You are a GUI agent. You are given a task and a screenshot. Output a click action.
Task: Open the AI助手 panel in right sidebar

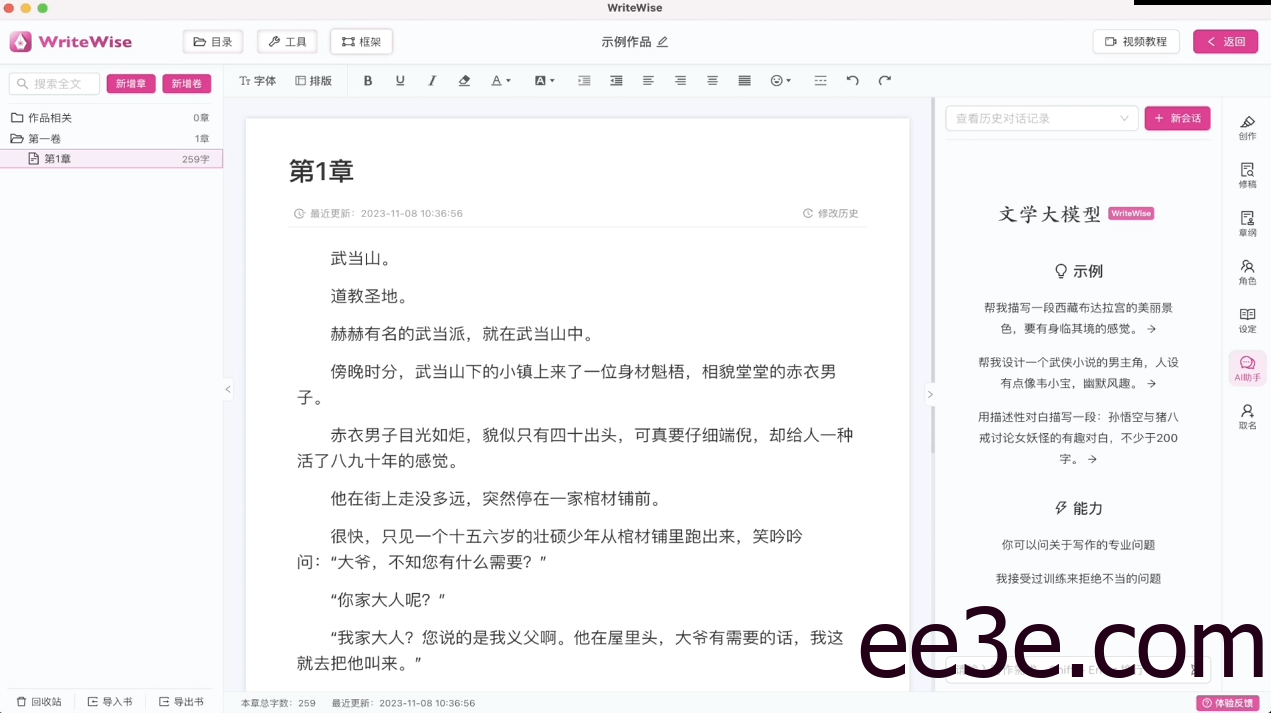click(1247, 368)
